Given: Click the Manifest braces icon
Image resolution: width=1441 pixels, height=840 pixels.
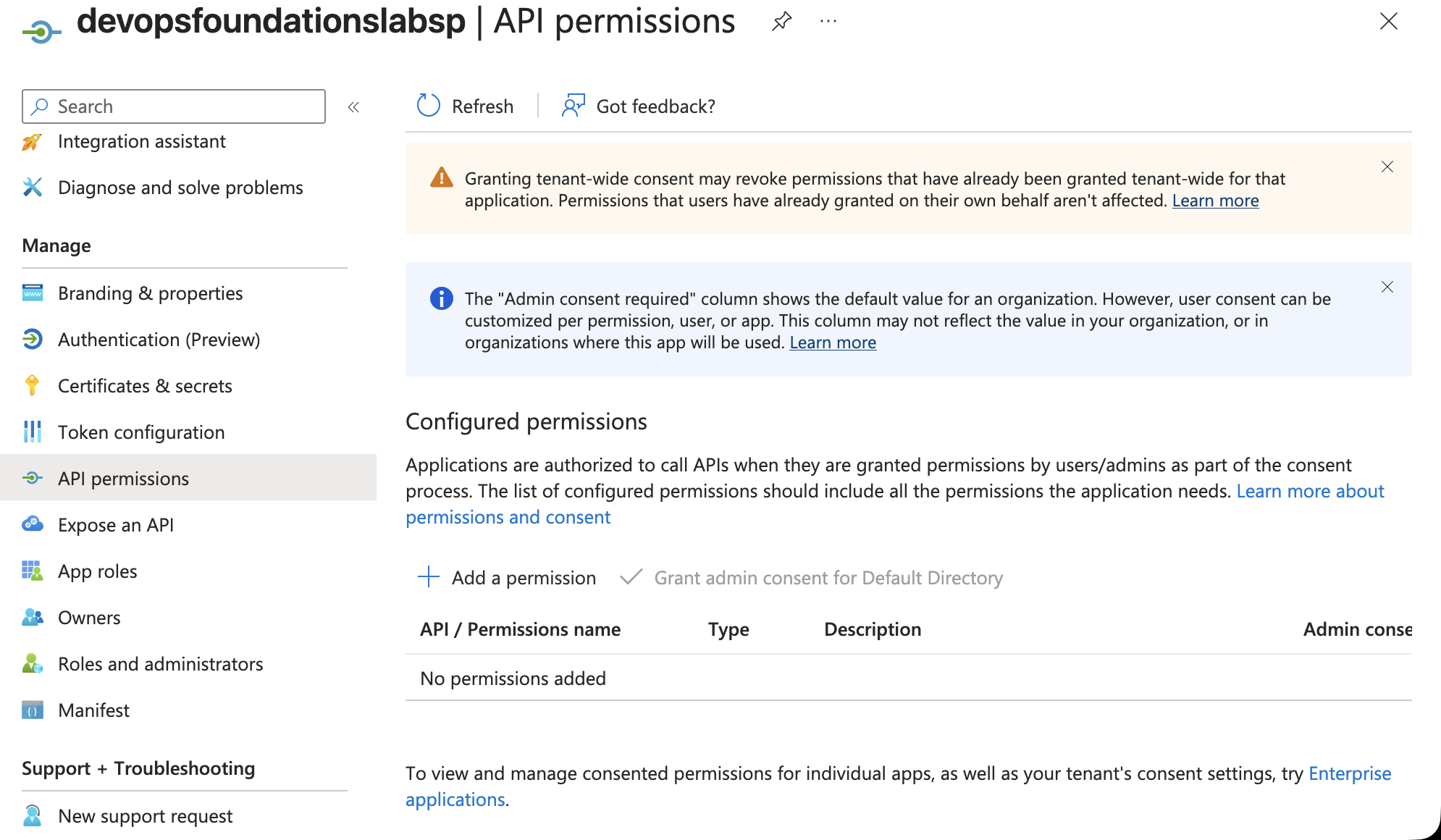Looking at the screenshot, I should tap(32, 710).
